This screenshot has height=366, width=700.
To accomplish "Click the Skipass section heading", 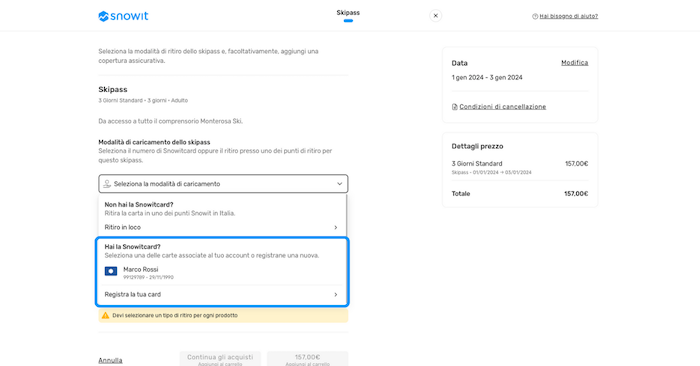I will (113, 90).
